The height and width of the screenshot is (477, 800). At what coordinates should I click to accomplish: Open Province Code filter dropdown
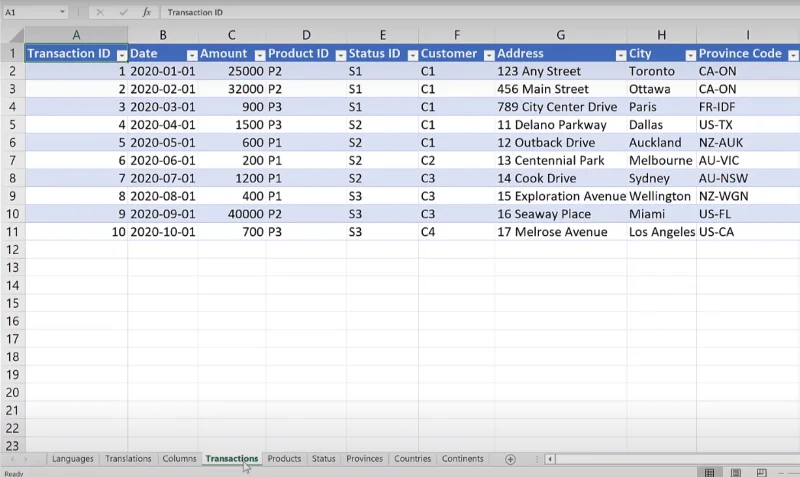click(x=793, y=55)
